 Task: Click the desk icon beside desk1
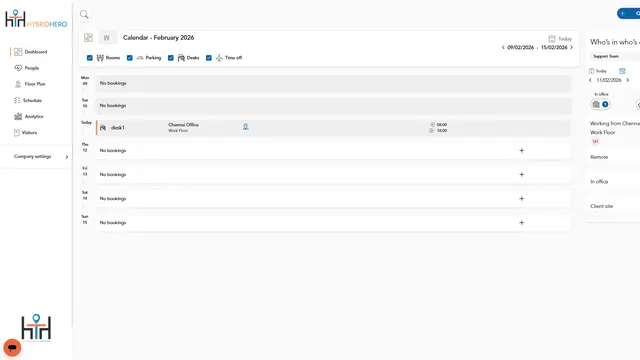point(103,128)
